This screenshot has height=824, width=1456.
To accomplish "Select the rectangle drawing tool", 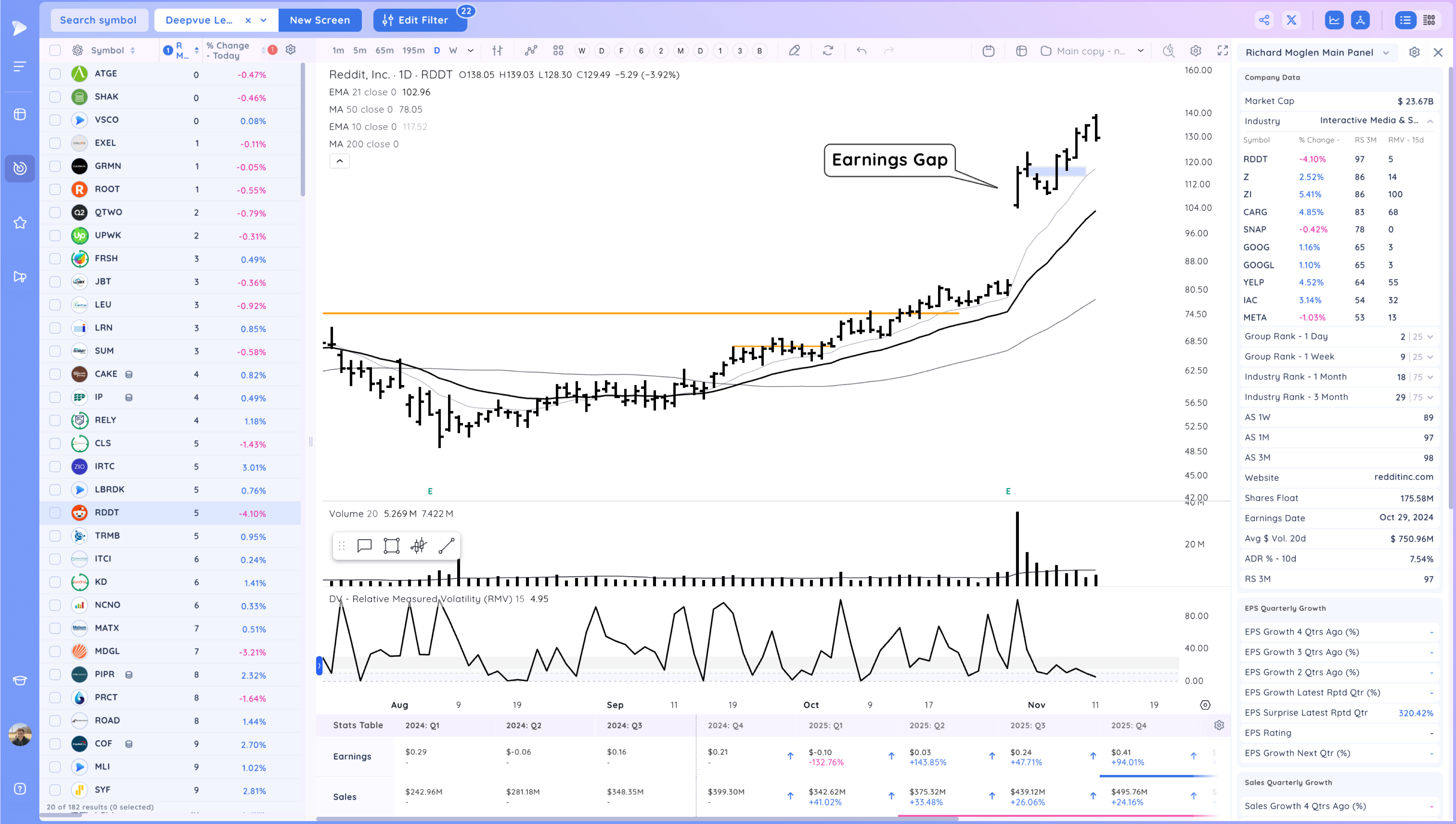I will click(x=391, y=546).
